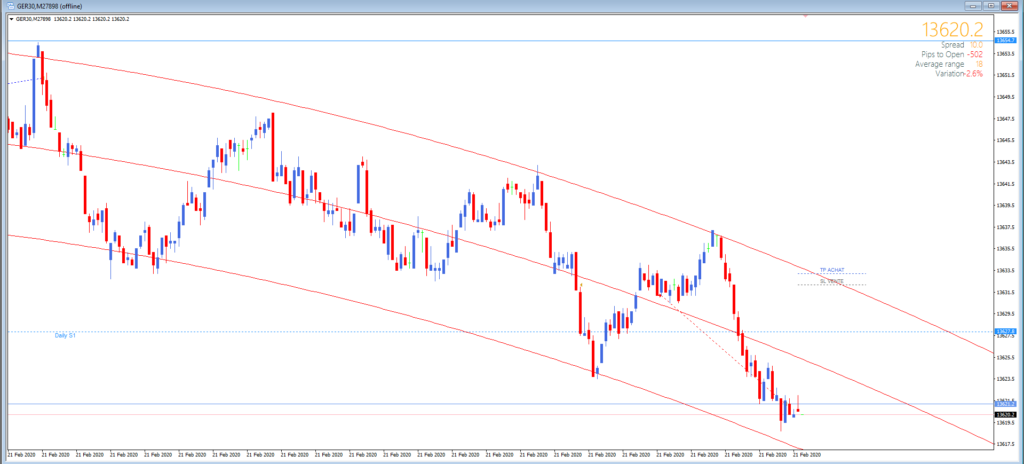Click the black 13620.2 current price tag
1024x464 pixels.
click(x=1004, y=414)
